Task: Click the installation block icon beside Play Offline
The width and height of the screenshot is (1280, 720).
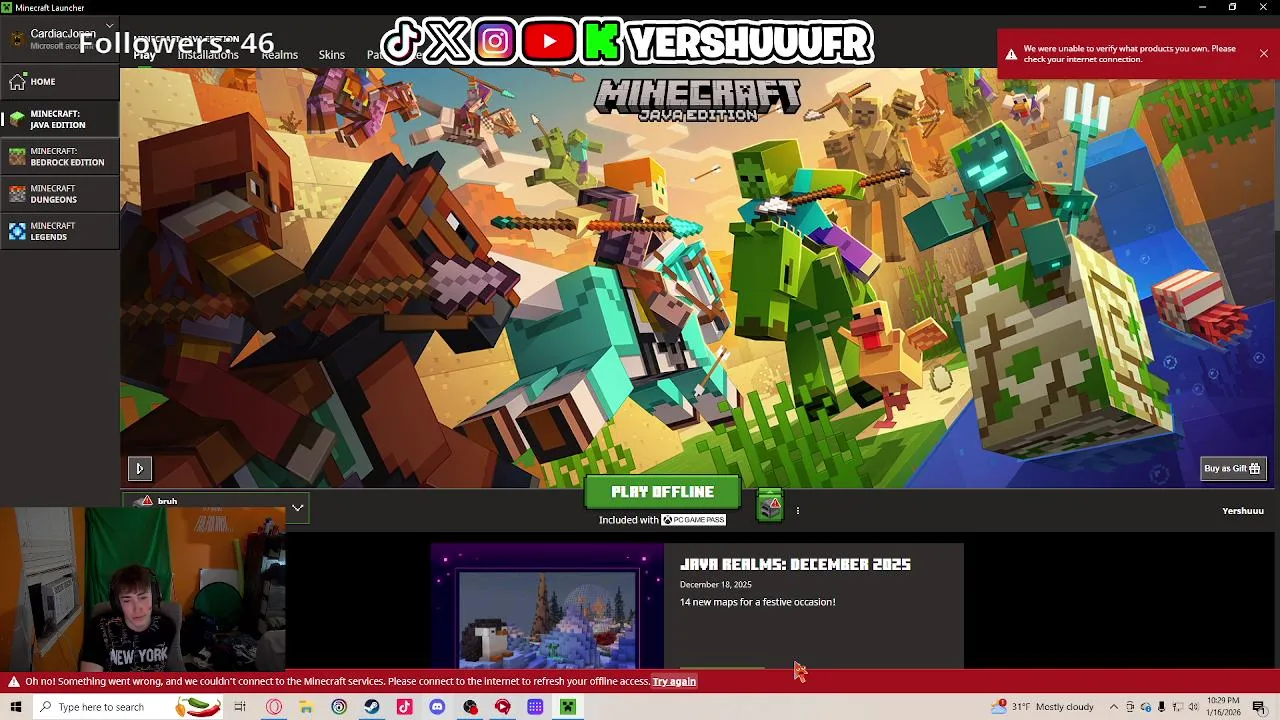Action: 770,507
